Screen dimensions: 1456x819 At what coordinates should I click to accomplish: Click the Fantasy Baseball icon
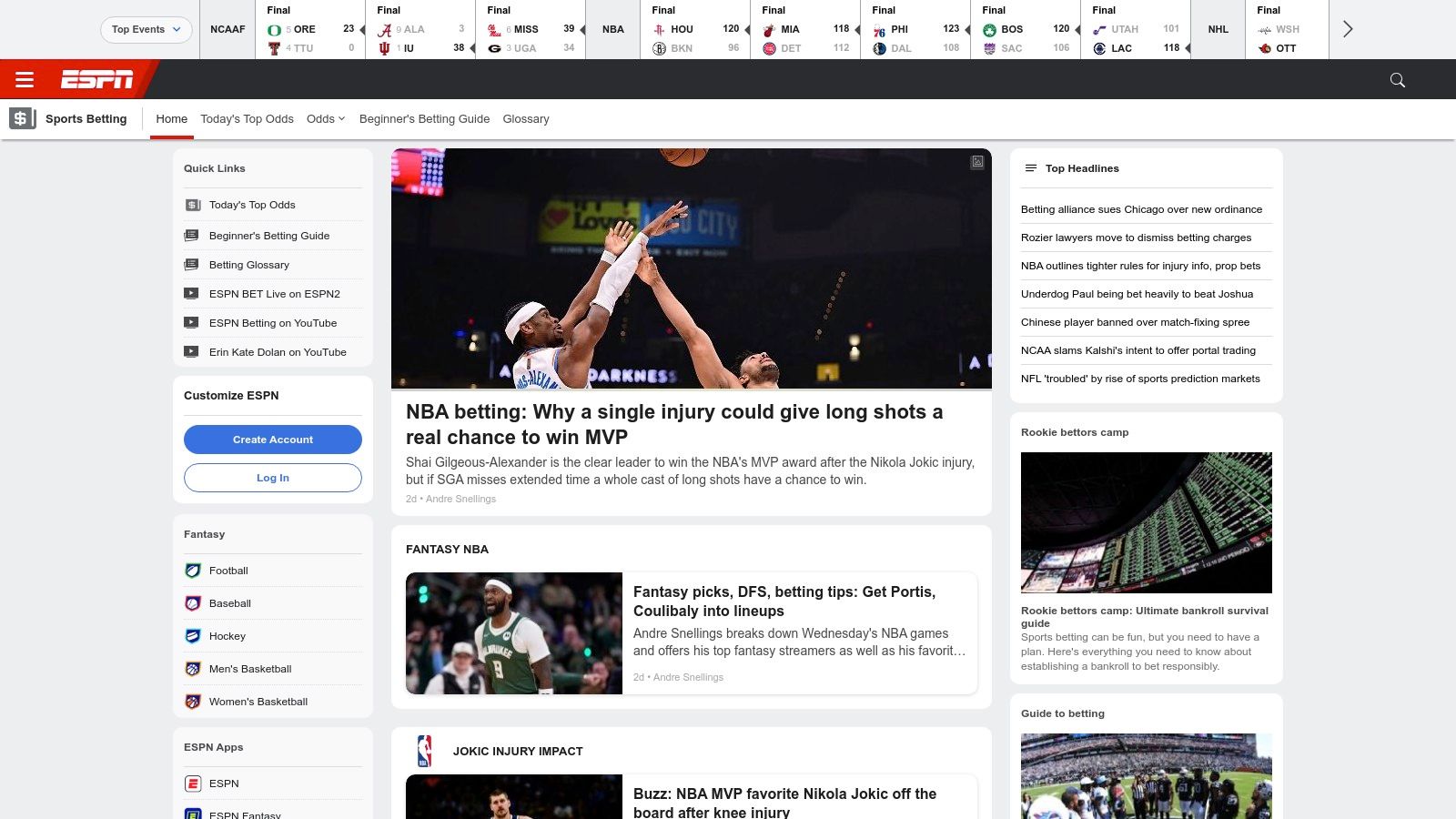pos(193,603)
